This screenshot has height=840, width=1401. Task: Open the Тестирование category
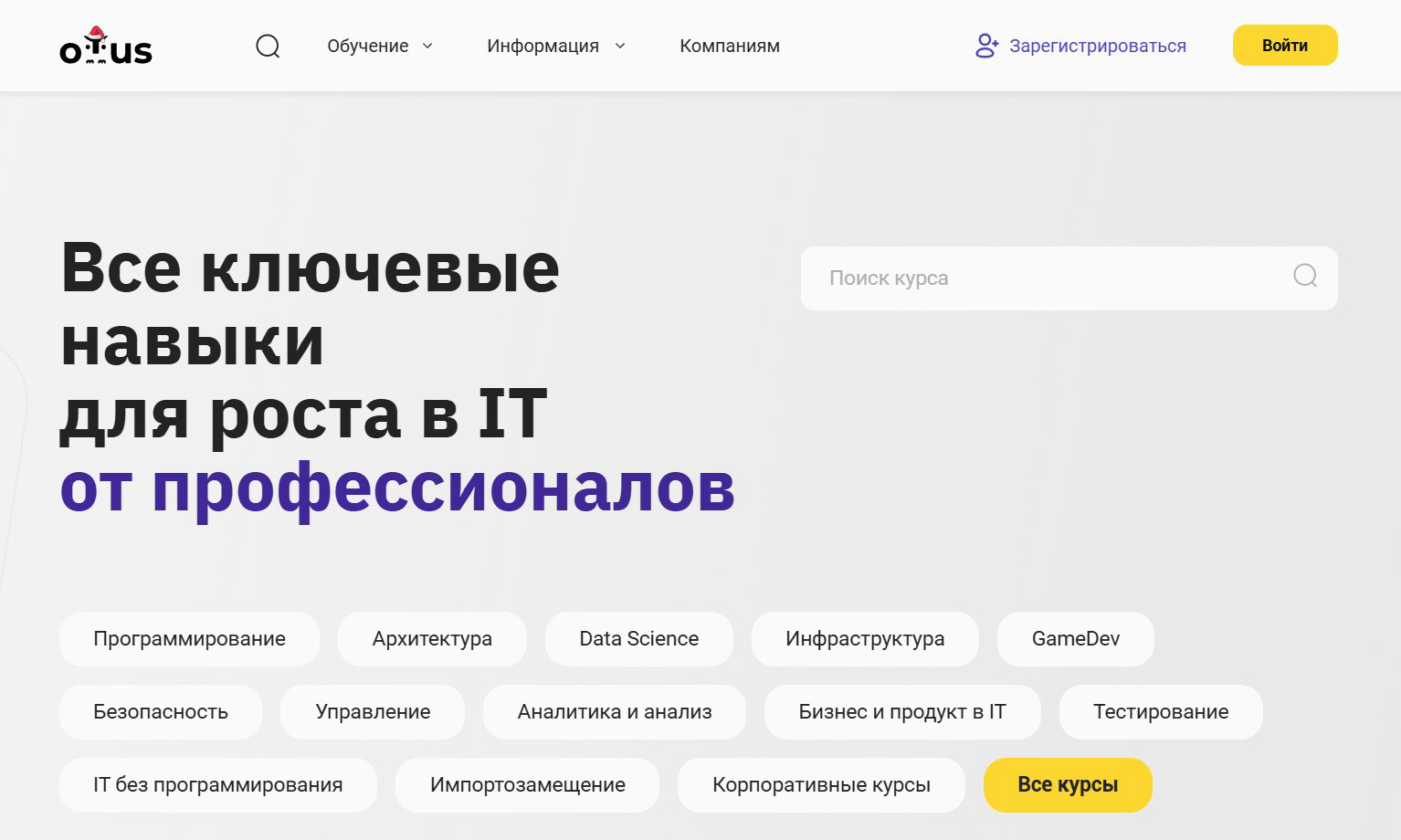[x=1160, y=712]
